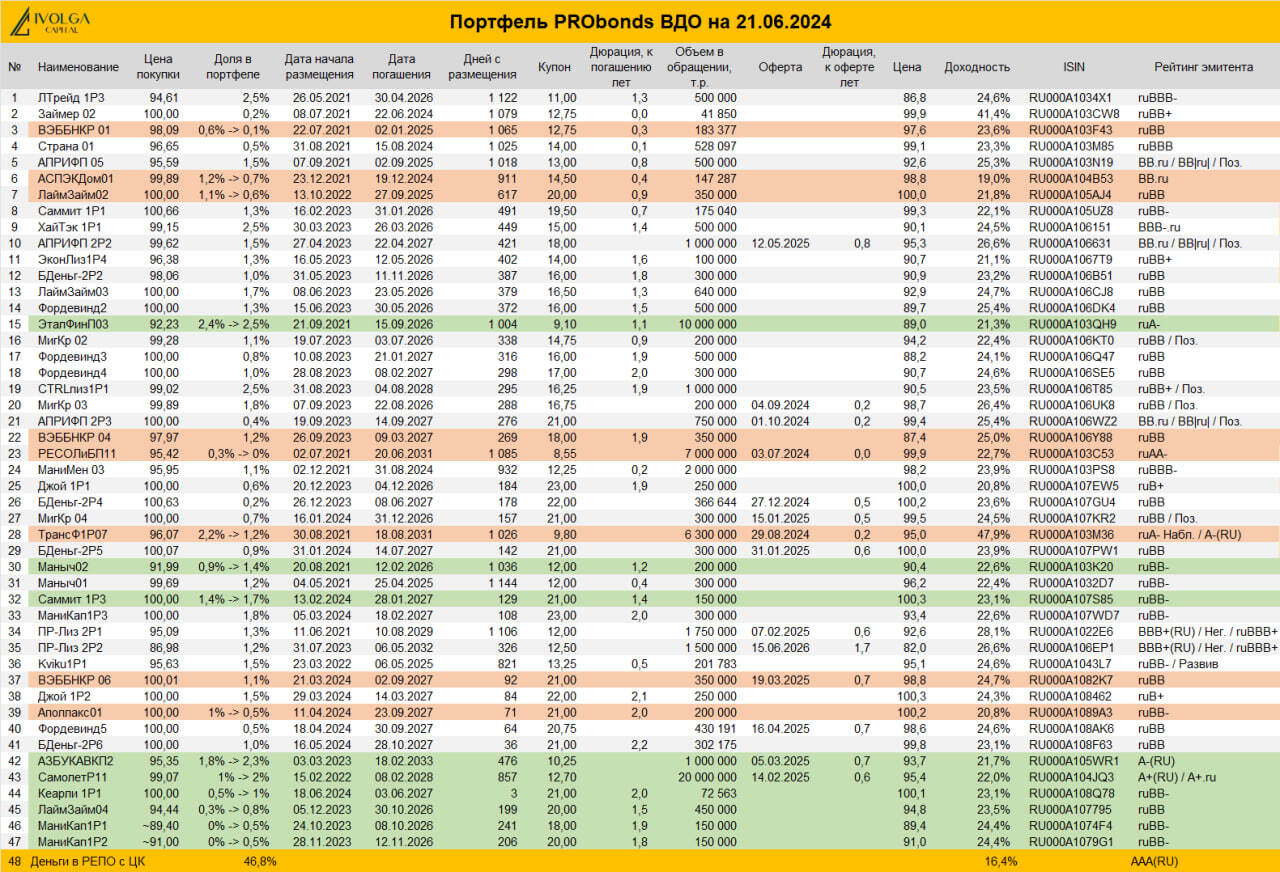Click the purchase price '~89,40'
This screenshot has height=872, width=1280.
[162, 825]
